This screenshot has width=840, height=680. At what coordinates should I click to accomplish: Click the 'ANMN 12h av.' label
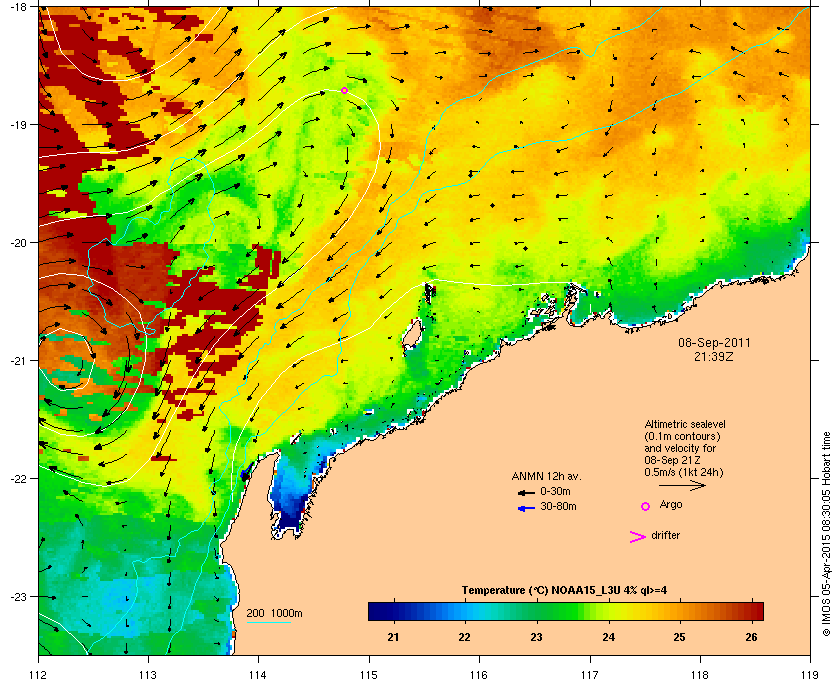[x=546, y=476]
